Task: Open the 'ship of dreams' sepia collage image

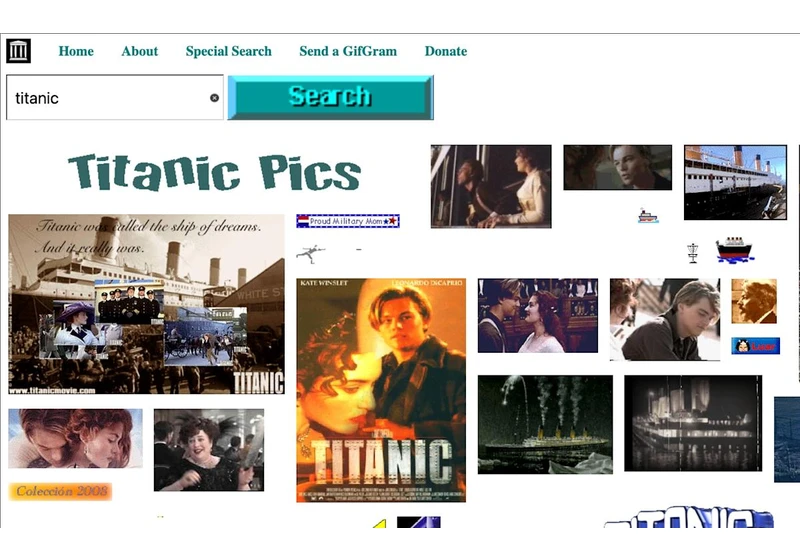Action: (146, 304)
